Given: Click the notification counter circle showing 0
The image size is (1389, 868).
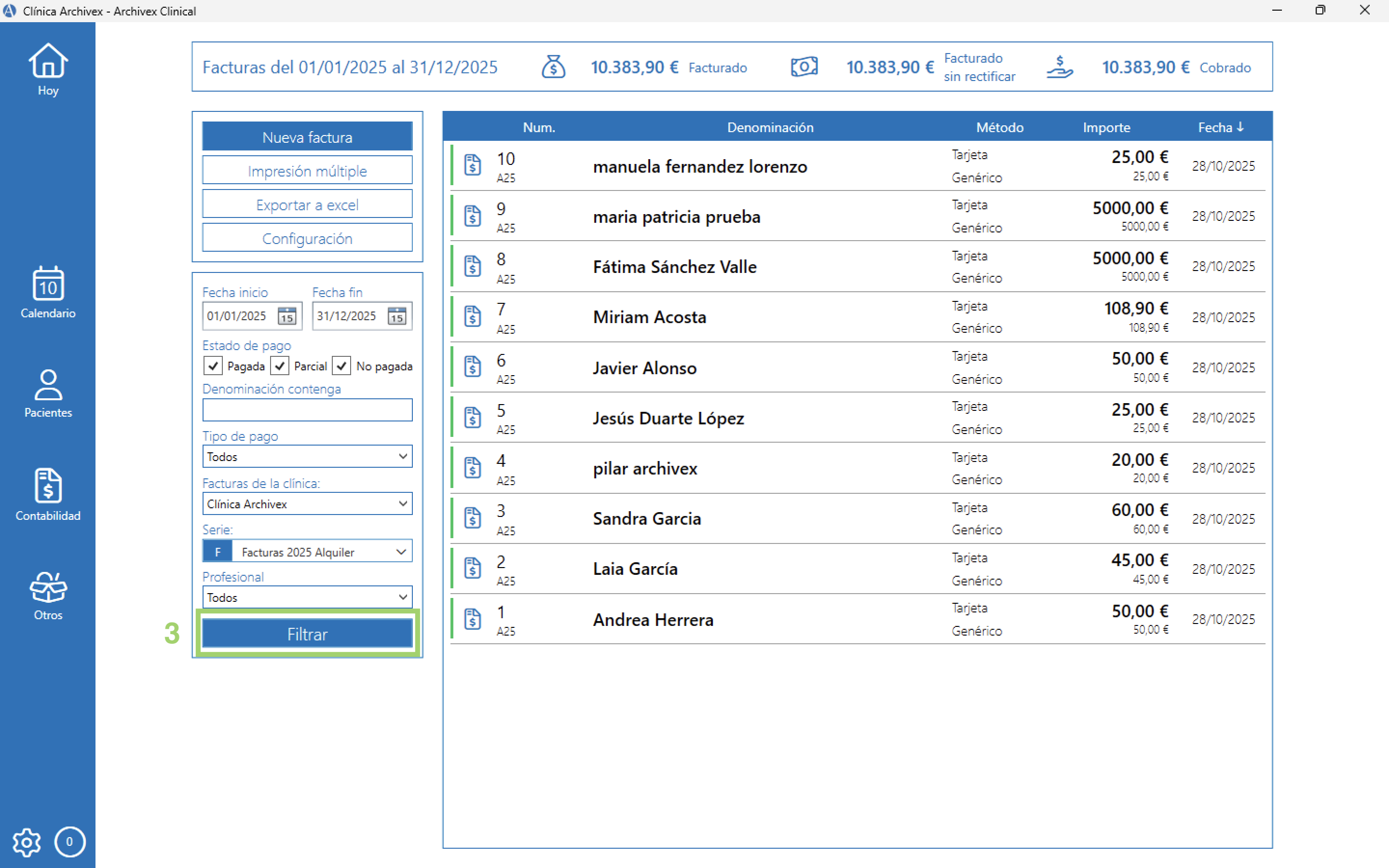Looking at the screenshot, I should [x=69, y=841].
